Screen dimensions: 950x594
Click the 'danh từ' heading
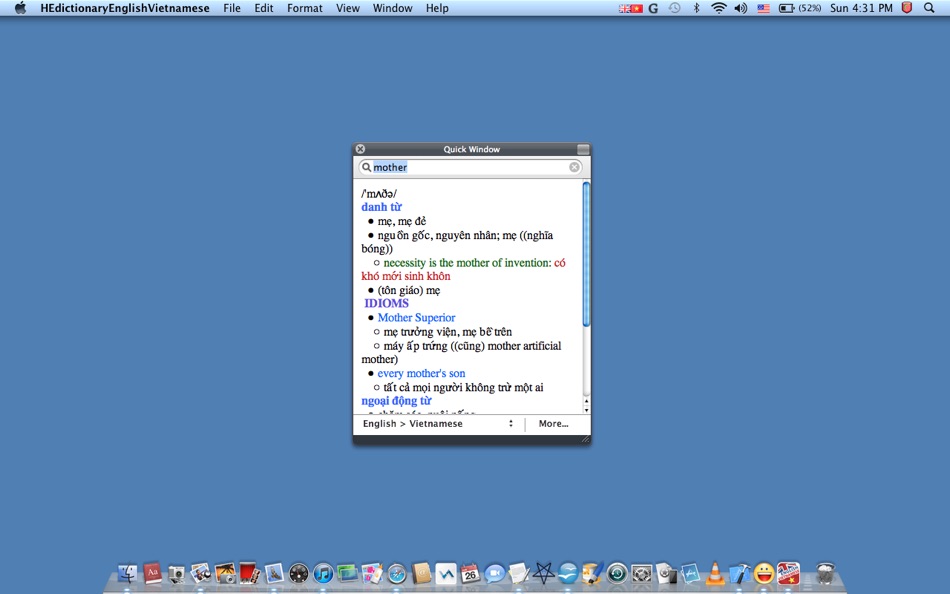[x=381, y=207]
